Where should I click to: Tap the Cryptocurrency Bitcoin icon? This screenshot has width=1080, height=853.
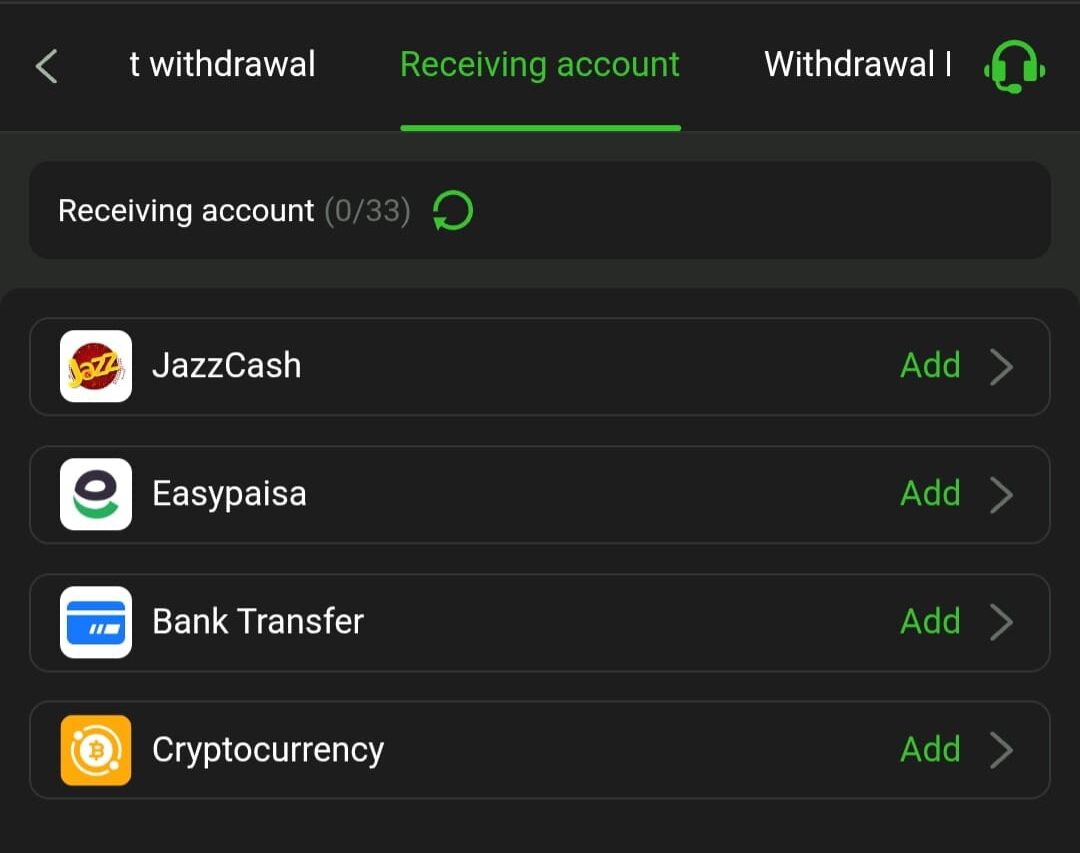pos(95,749)
